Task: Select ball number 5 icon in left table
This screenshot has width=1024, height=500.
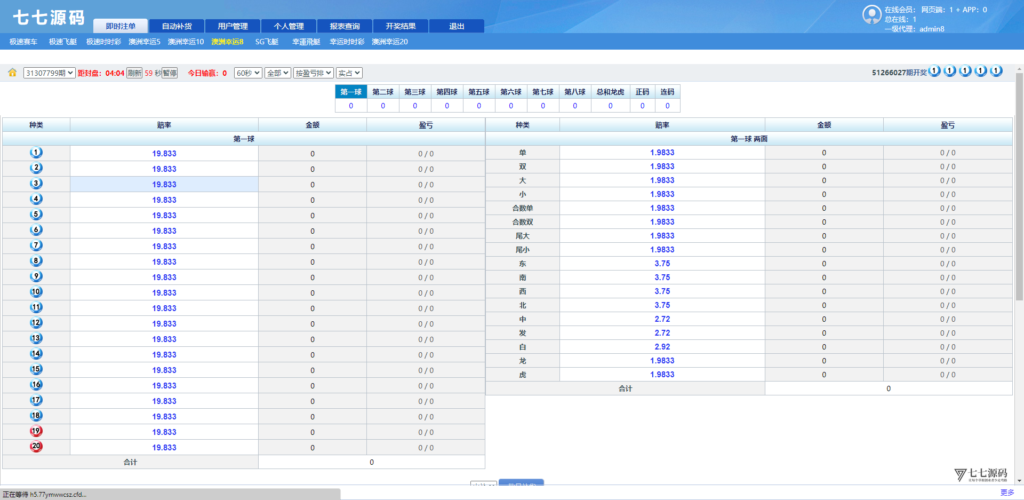Action: point(36,214)
